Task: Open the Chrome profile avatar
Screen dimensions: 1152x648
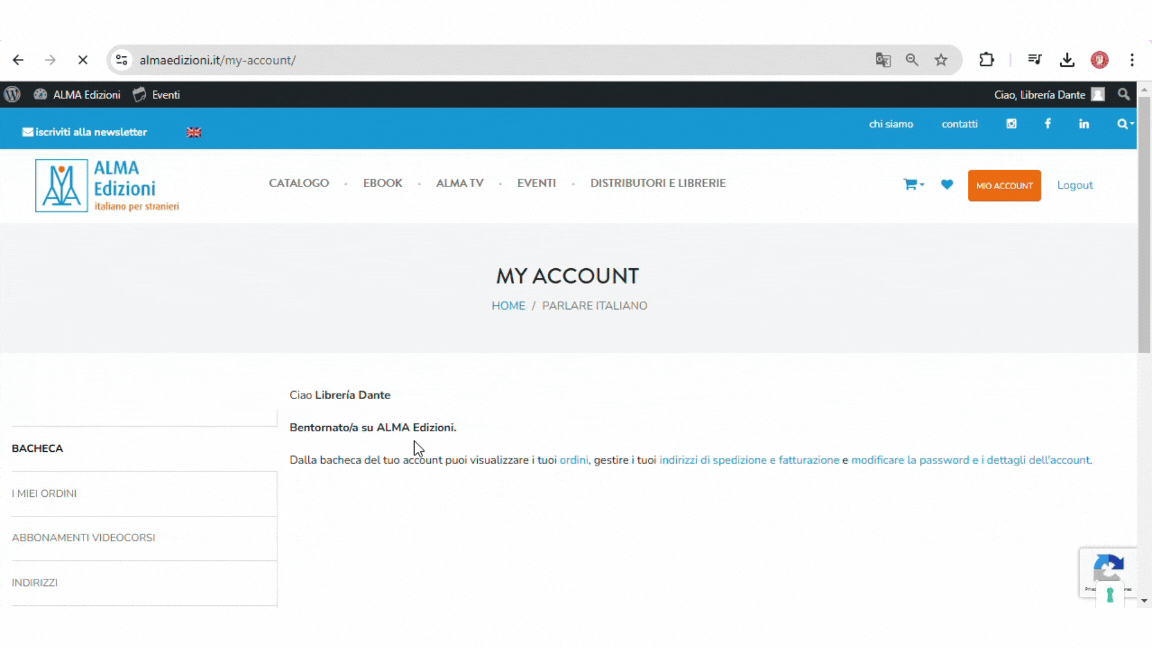Action: pos(1100,60)
